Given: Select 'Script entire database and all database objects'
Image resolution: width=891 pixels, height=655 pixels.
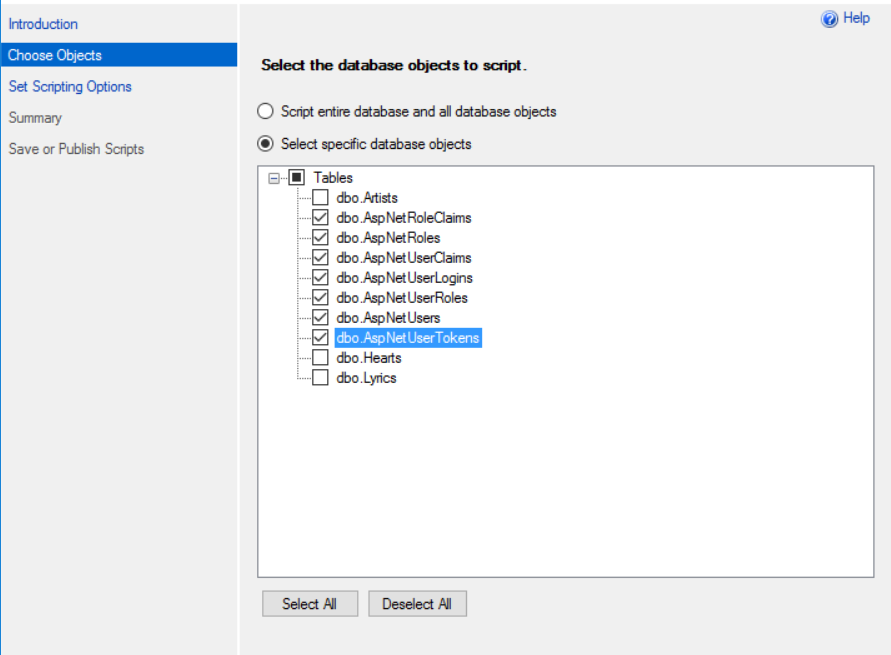Looking at the screenshot, I should coord(265,111).
